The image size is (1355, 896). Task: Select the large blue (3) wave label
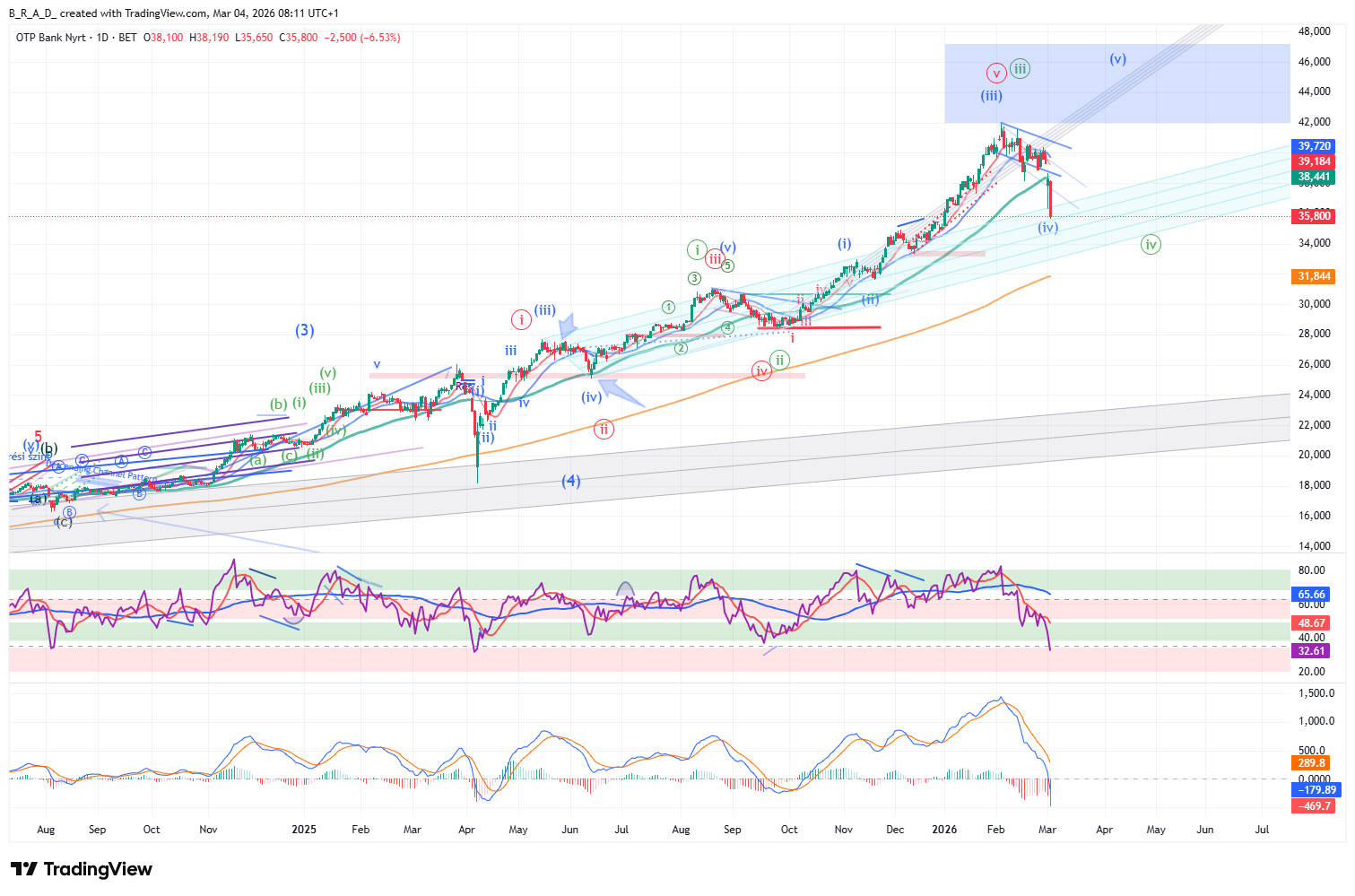click(305, 330)
